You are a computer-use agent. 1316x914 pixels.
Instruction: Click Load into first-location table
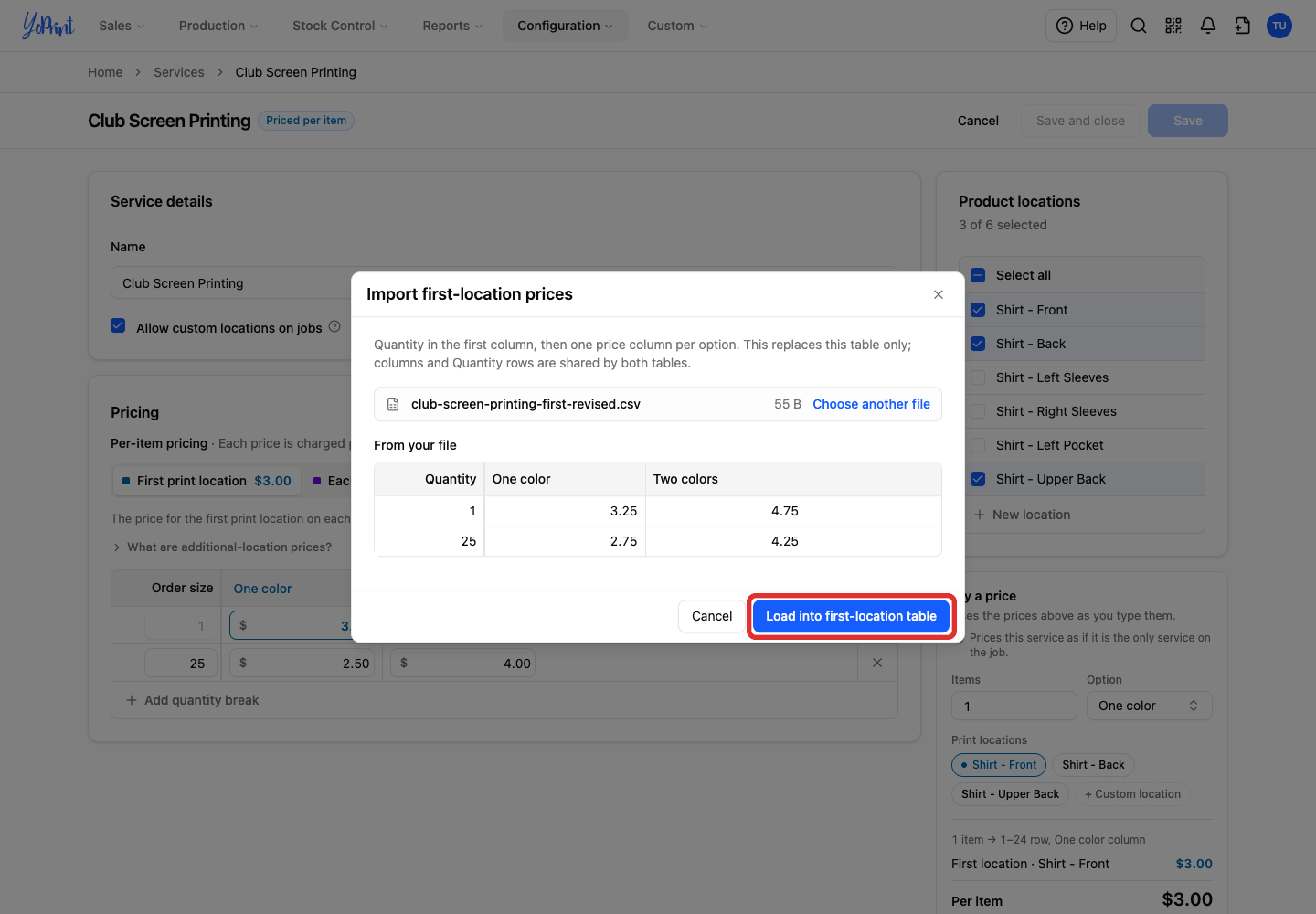851,616
